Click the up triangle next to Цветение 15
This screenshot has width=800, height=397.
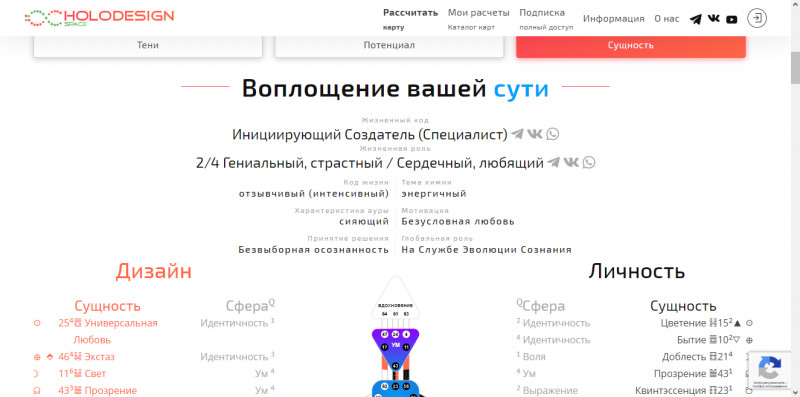737,323
